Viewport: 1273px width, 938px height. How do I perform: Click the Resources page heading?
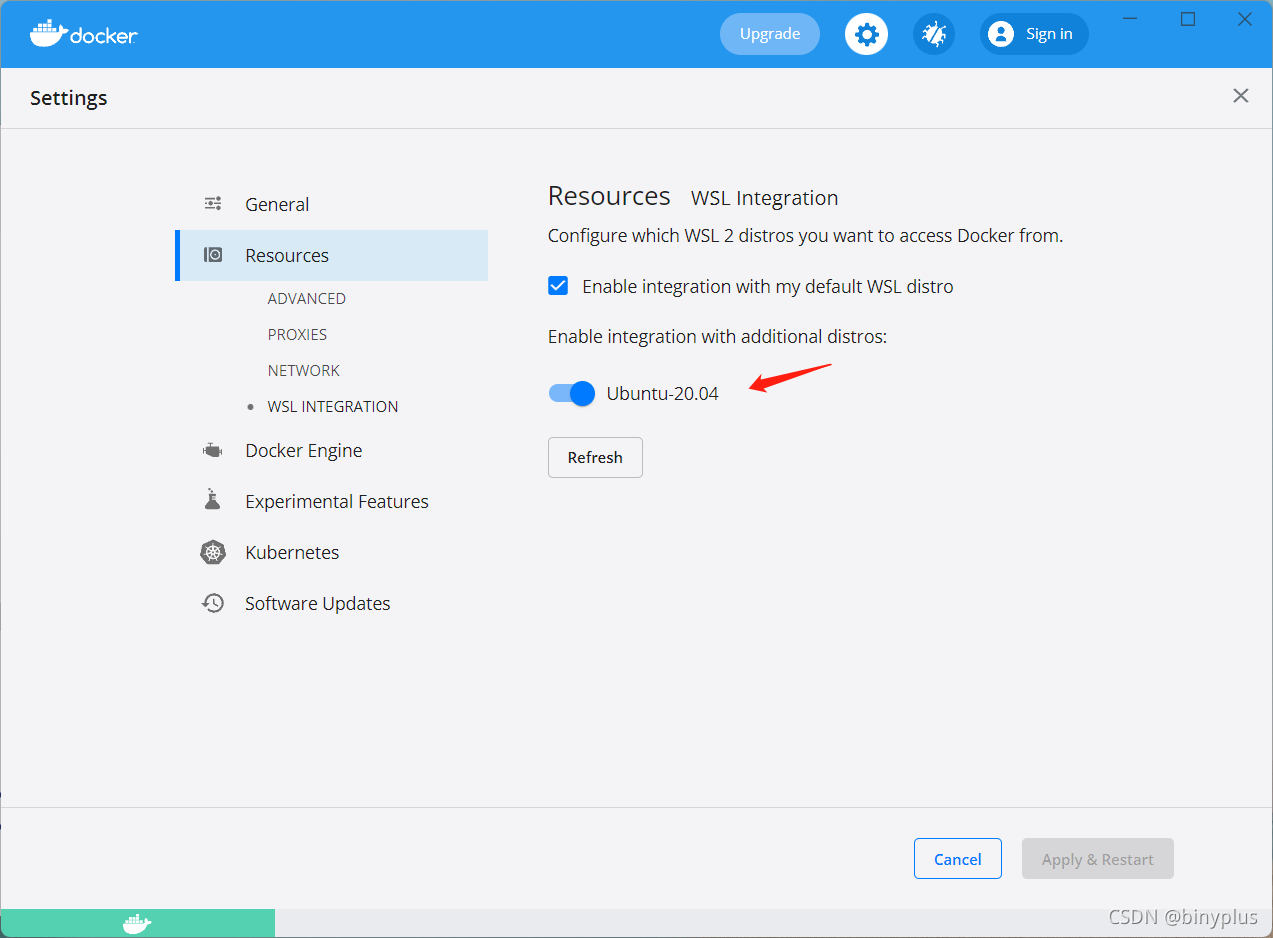coord(609,195)
